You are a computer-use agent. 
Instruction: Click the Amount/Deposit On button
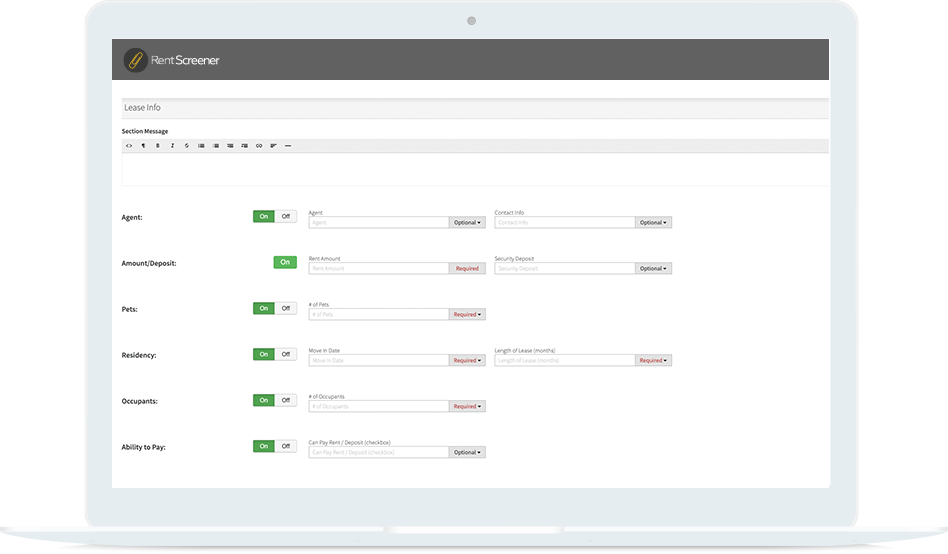tap(285, 262)
